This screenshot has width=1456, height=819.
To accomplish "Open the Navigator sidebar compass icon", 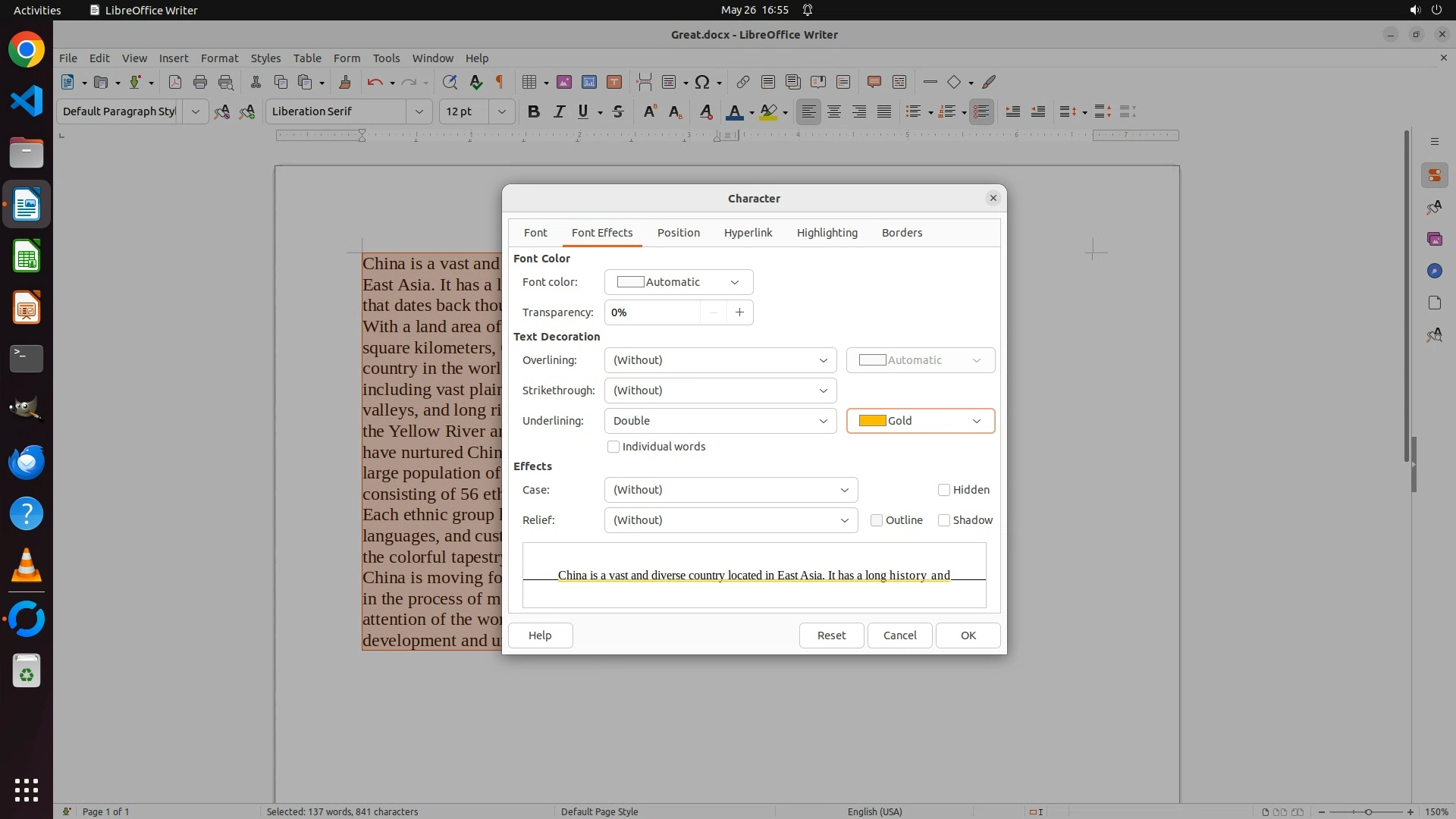I will point(1434,271).
